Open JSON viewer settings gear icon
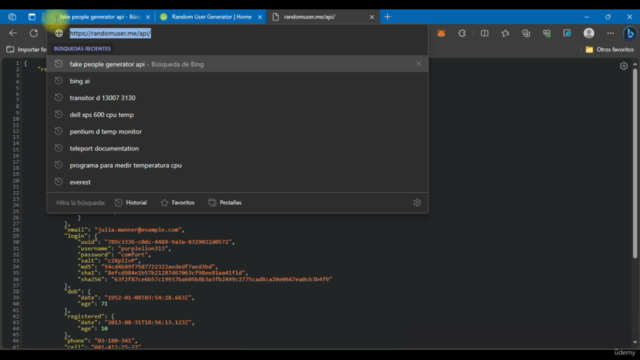This screenshot has width=640, height=360. point(624,66)
